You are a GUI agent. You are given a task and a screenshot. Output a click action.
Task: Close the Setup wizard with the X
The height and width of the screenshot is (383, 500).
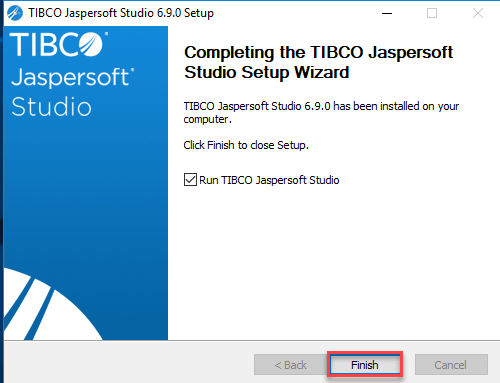[x=478, y=13]
